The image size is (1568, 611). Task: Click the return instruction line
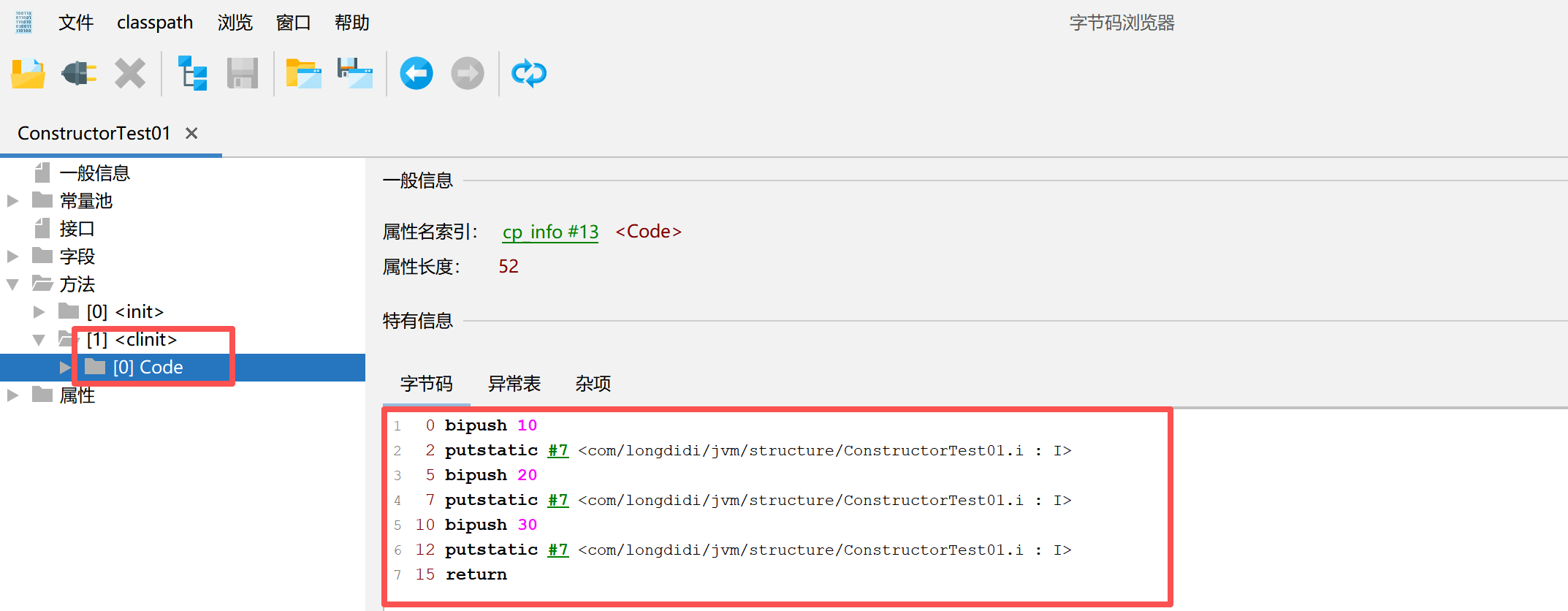476,574
